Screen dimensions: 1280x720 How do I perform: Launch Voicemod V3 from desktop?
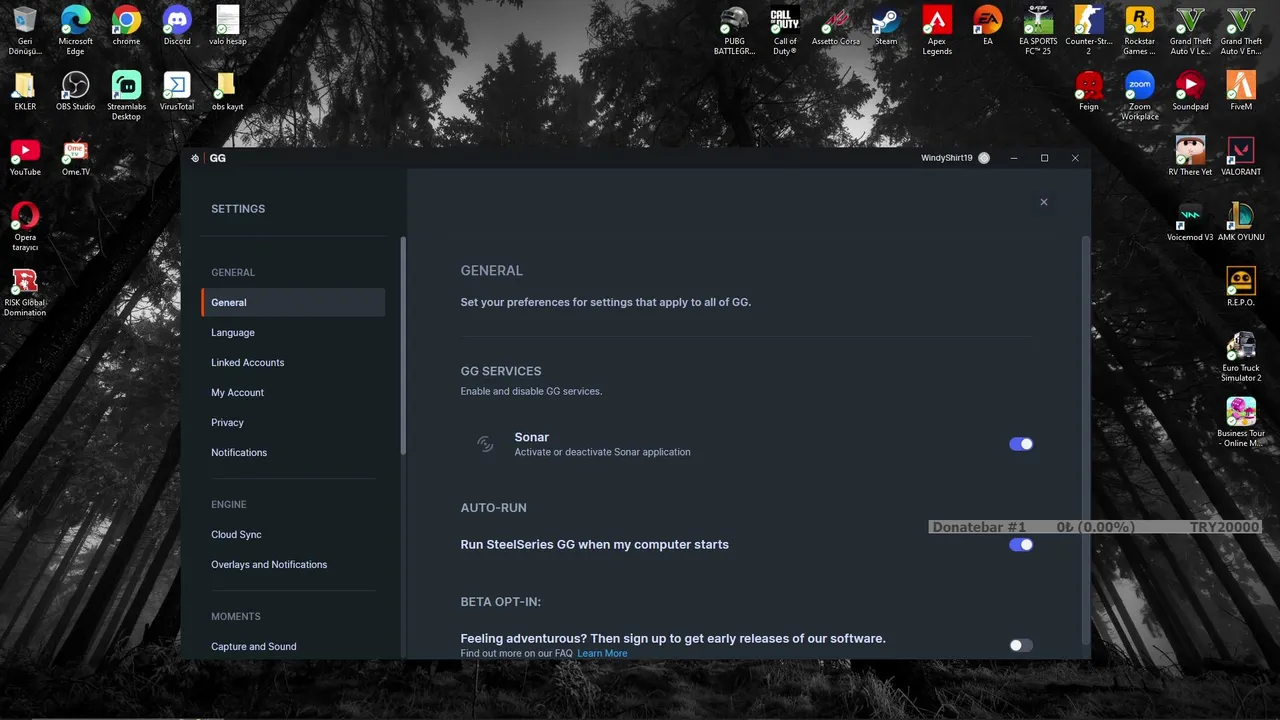tap(1190, 216)
